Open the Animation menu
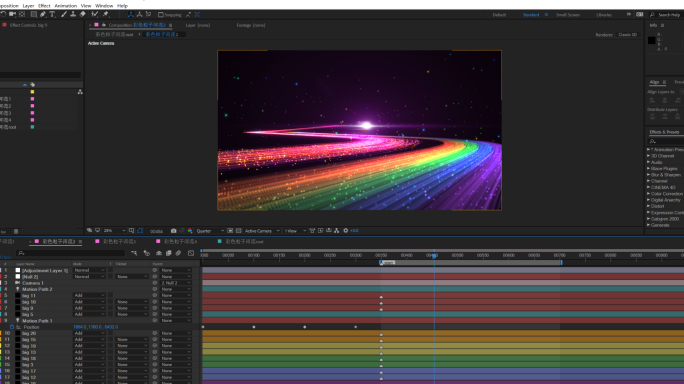The height and width of the screenshot is (384, 684). [x=65, y=6]
